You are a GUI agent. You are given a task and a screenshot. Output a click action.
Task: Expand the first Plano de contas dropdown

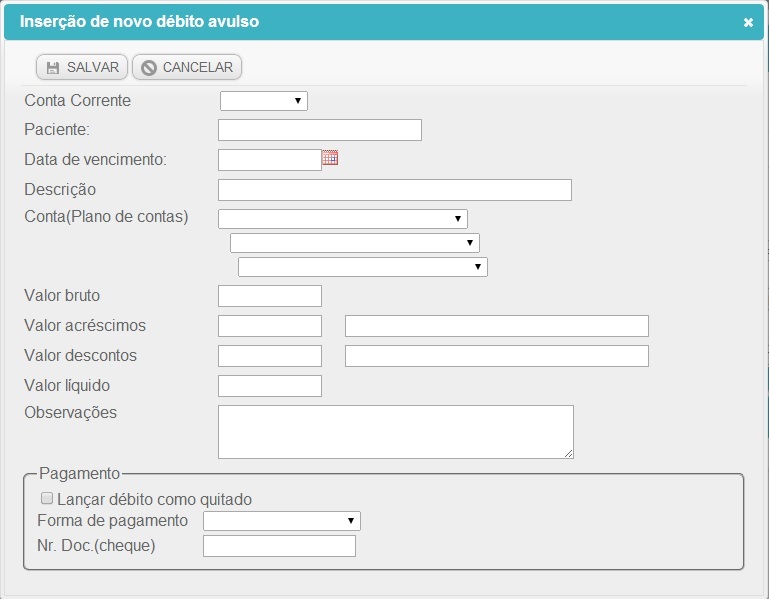click(343, 219)
